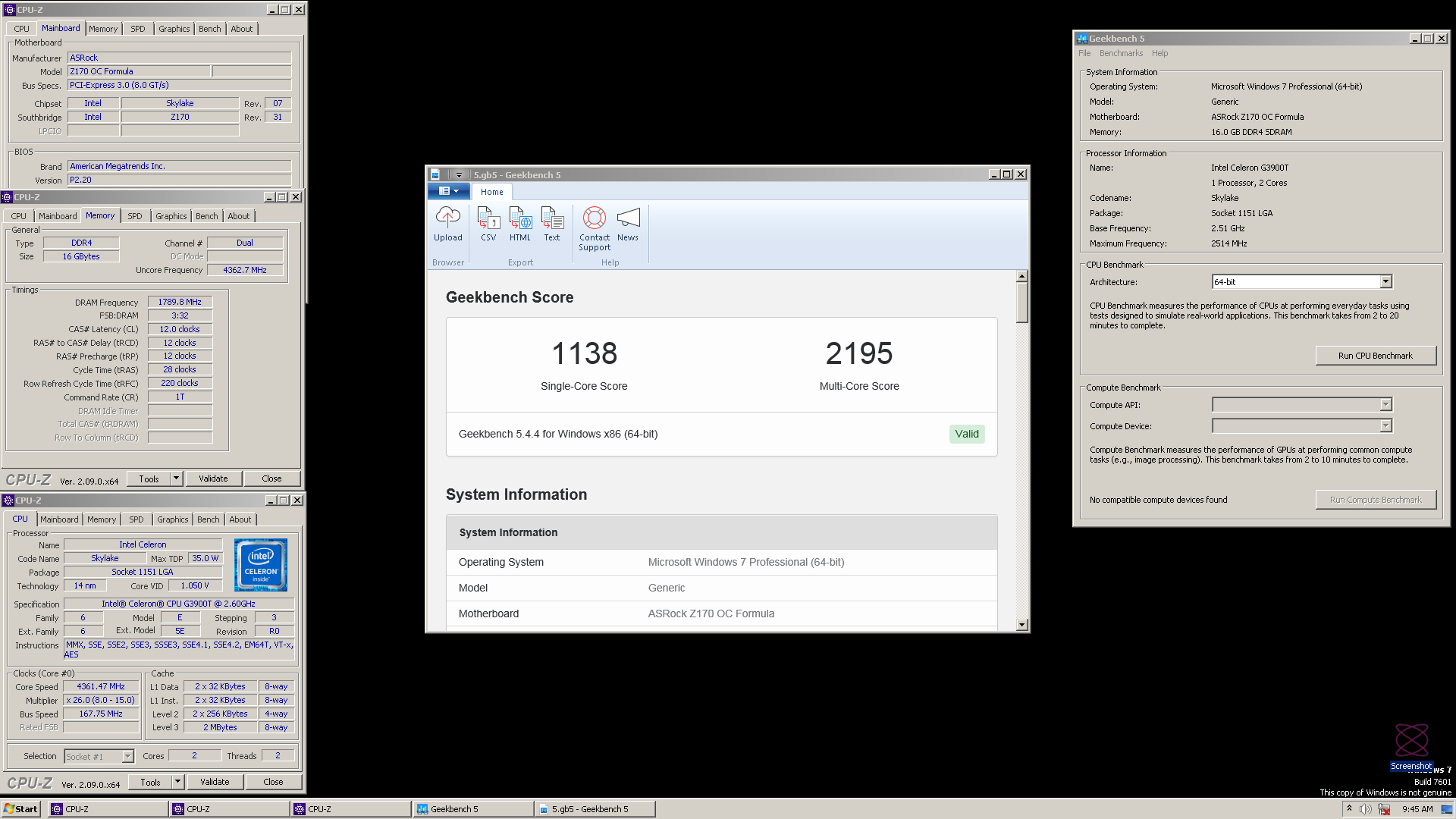The width and height of the screenshot is (1456, 819).
Task: Open the File menu in Geekbench 5
Action: (x=1084, y=53)
